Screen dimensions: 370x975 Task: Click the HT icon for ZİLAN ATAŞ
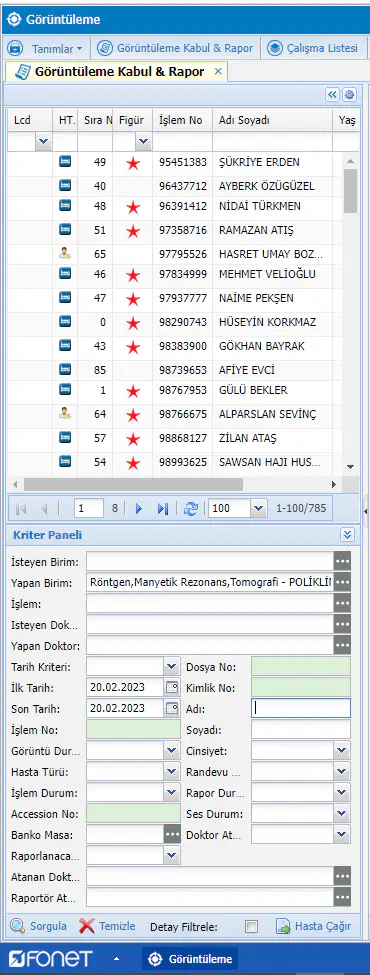tap(65, 437)
